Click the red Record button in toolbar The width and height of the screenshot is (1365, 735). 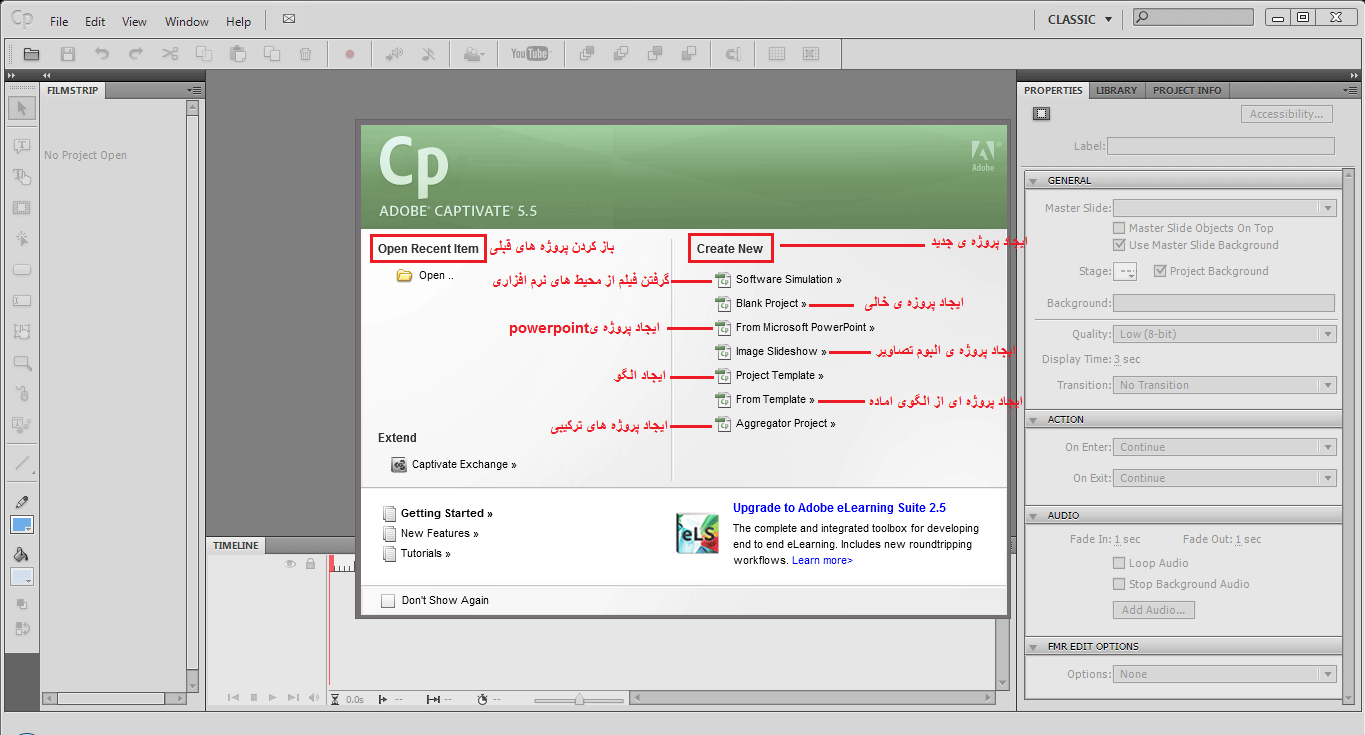[x=350, y=54]
